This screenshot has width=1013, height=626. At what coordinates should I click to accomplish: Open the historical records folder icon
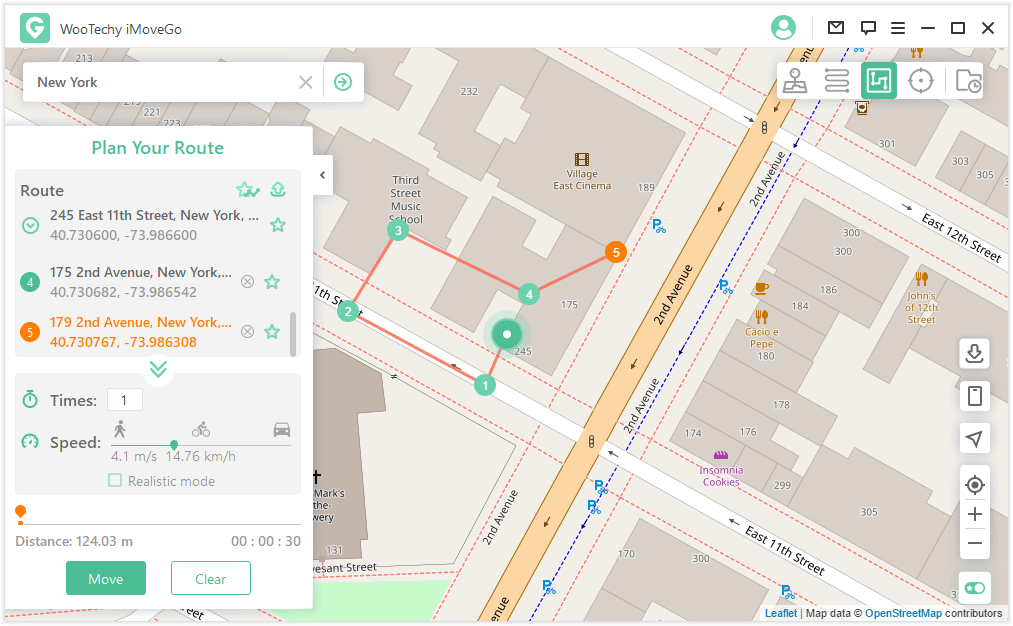click(968, 81)
